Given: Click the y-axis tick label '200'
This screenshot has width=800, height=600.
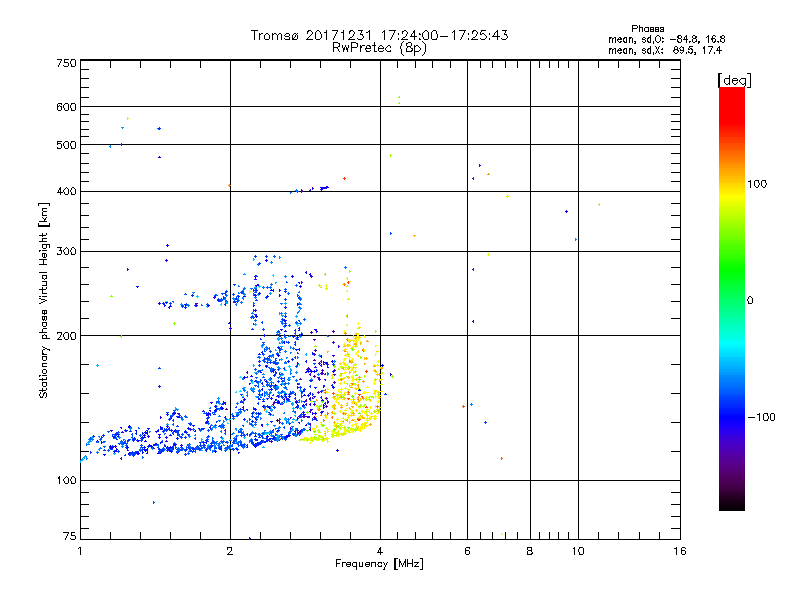Looking at the screenshot, I should click(66, 336).
